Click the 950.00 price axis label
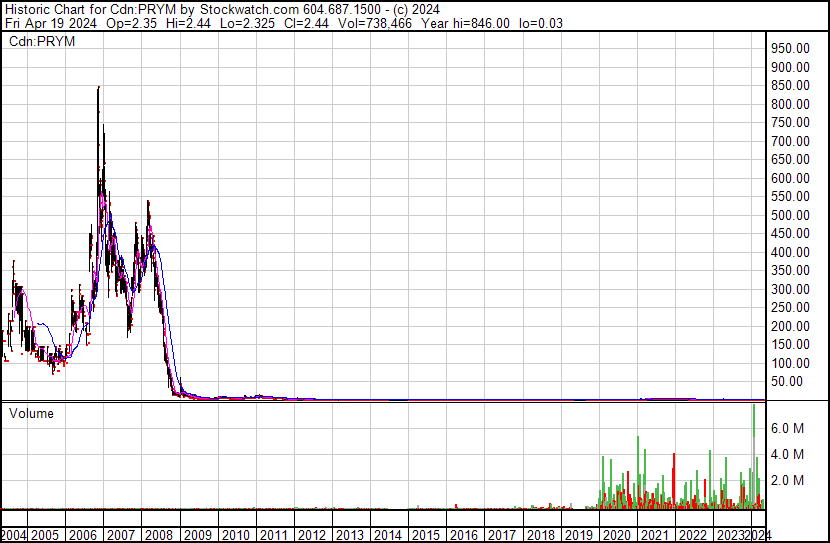The height and width of the screenshot is (543, 830). pos(789,49)
